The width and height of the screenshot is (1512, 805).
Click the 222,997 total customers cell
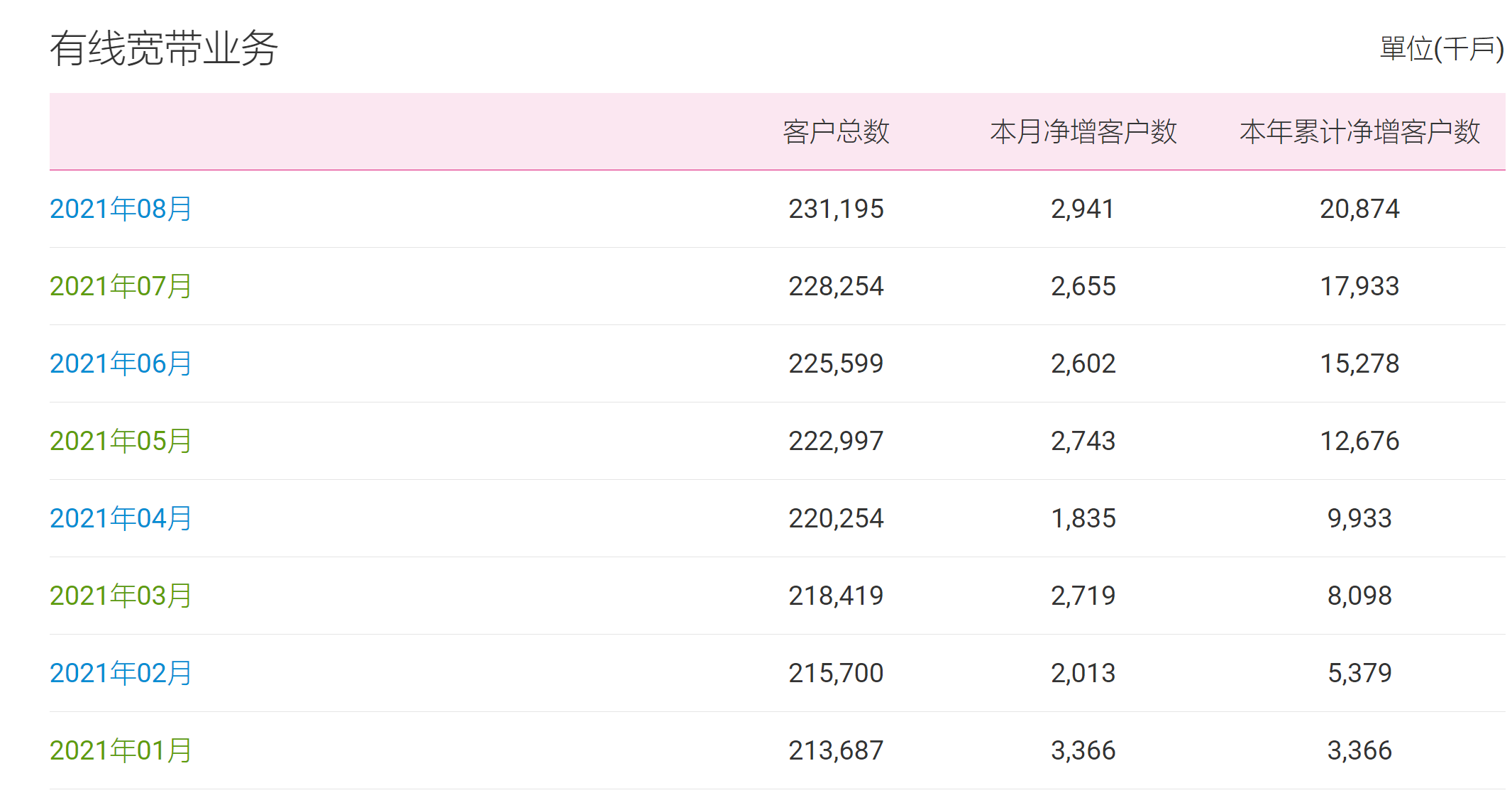[x=836, y=441]
